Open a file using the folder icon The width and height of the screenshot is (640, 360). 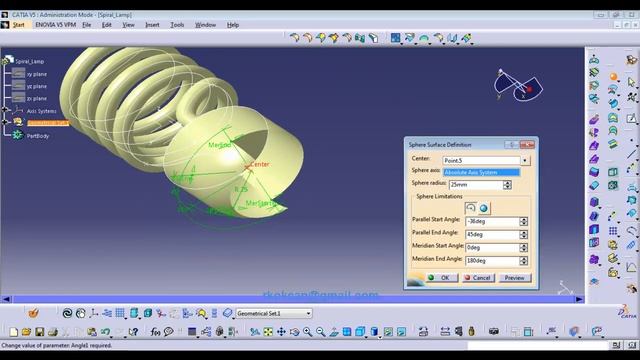pyautogui.click(x=26, y=332)
